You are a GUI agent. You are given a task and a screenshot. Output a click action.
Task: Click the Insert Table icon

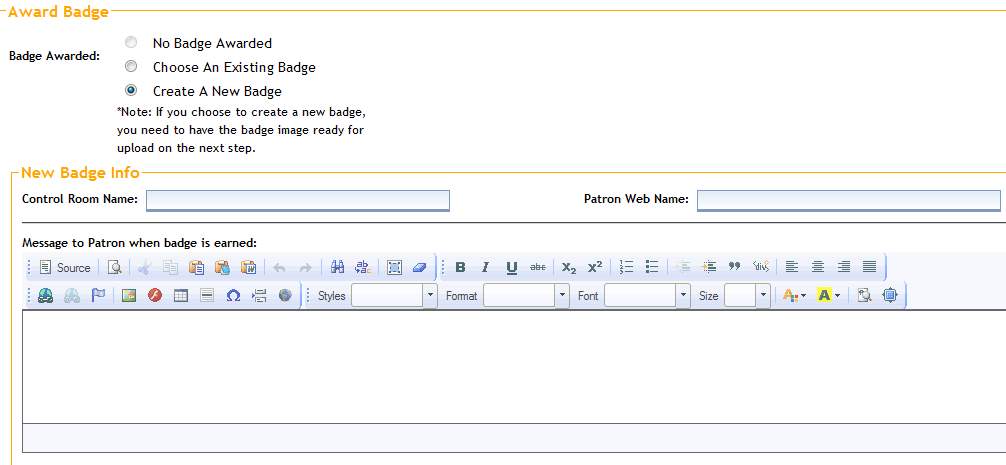click(x=181, y=296)
